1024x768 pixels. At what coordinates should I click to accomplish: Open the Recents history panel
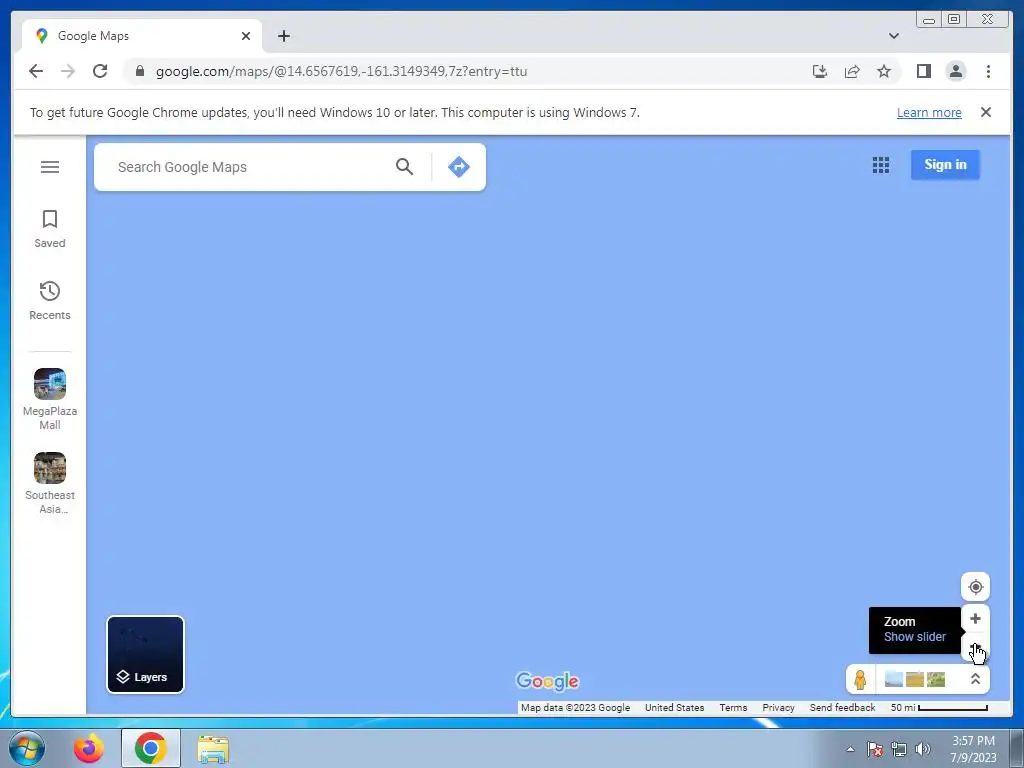50,300
